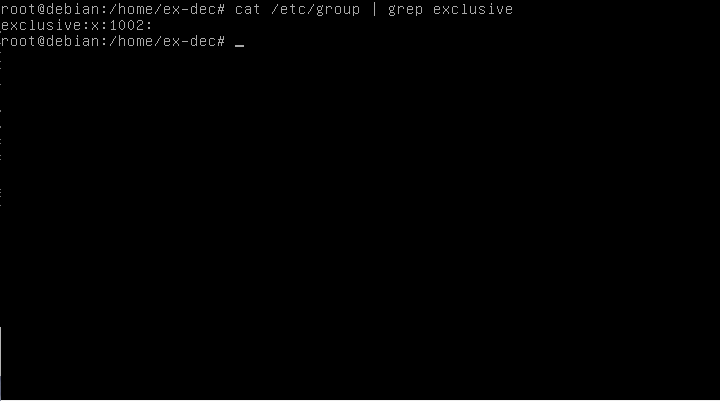The height and width of the screenshot is (401, 720).
Task: Click the '#' symbol in last prompt
Action: (x=221, y=41)
